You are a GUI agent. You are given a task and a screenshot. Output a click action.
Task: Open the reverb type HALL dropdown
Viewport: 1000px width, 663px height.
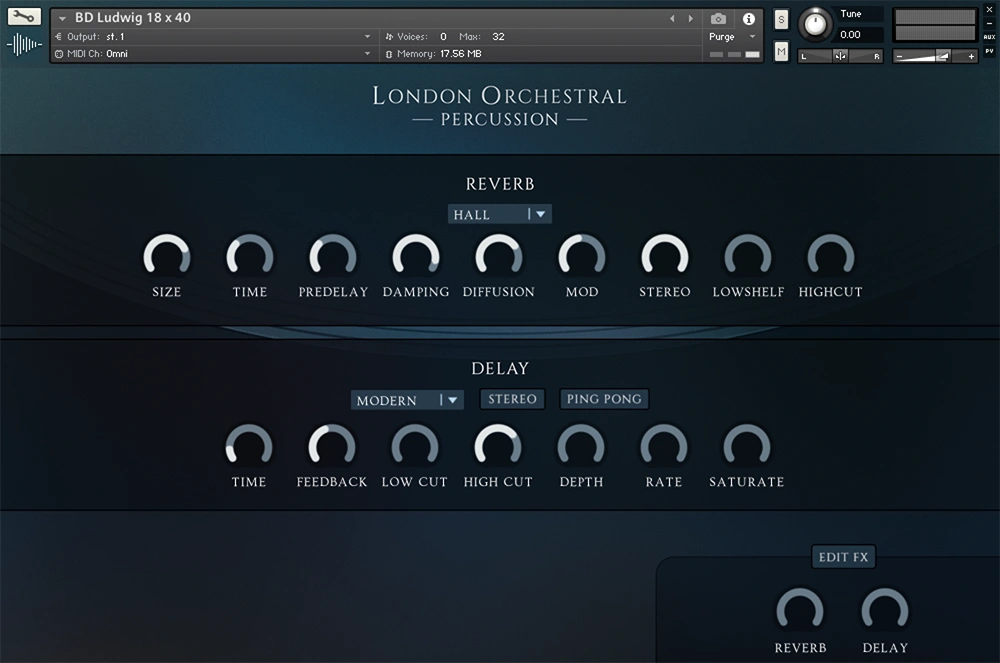(x=499, y=214)
